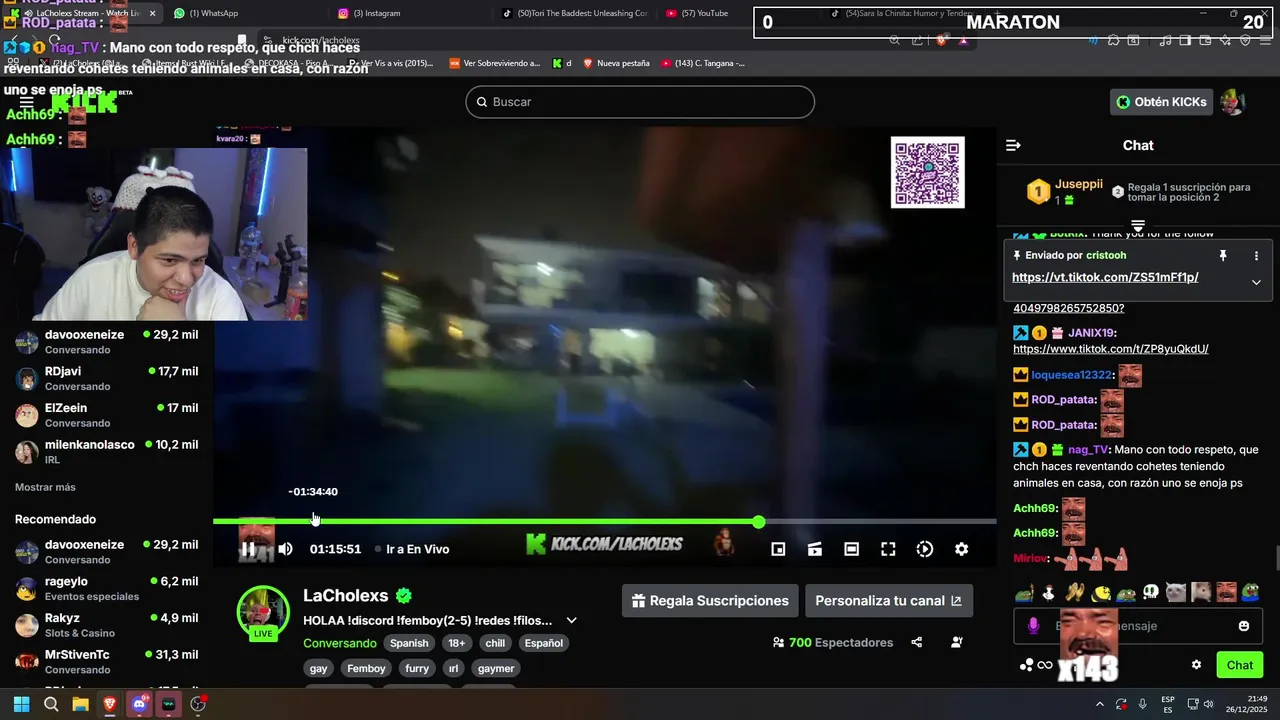The image size is (1280, 720).
Task: Open Brave browser taskbar icon
Action: pos(110,704)
